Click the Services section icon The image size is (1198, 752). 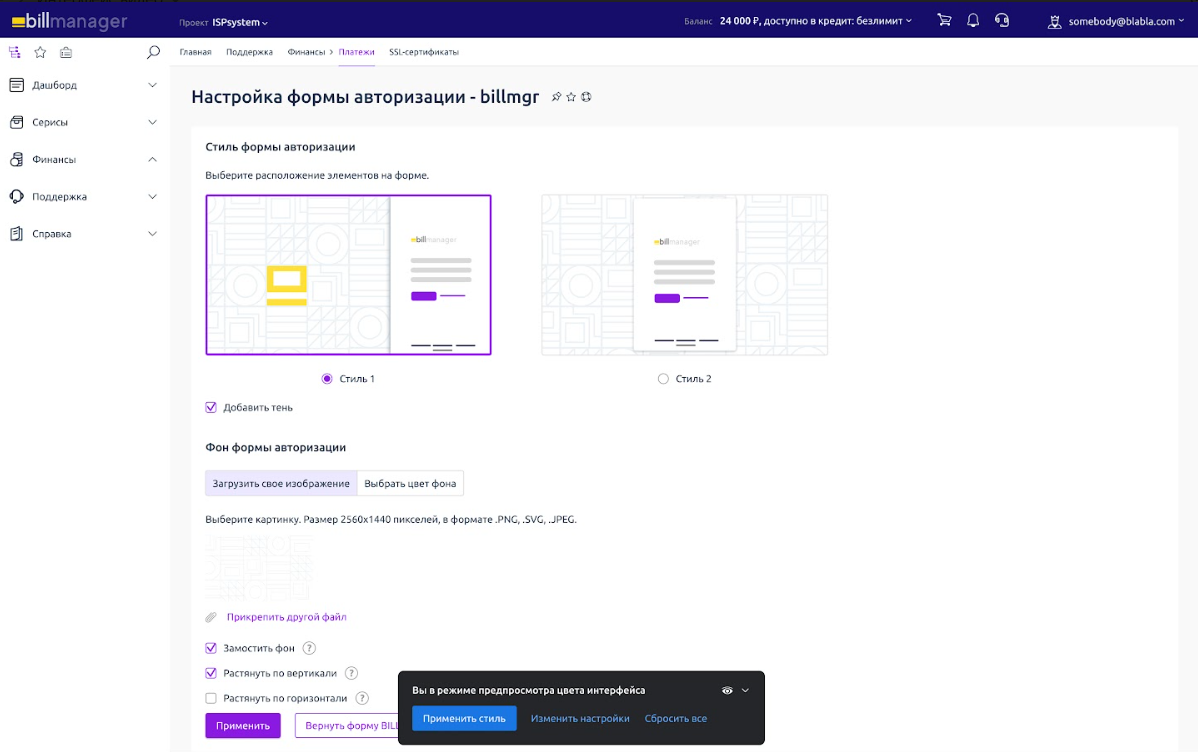coord(17,122)
